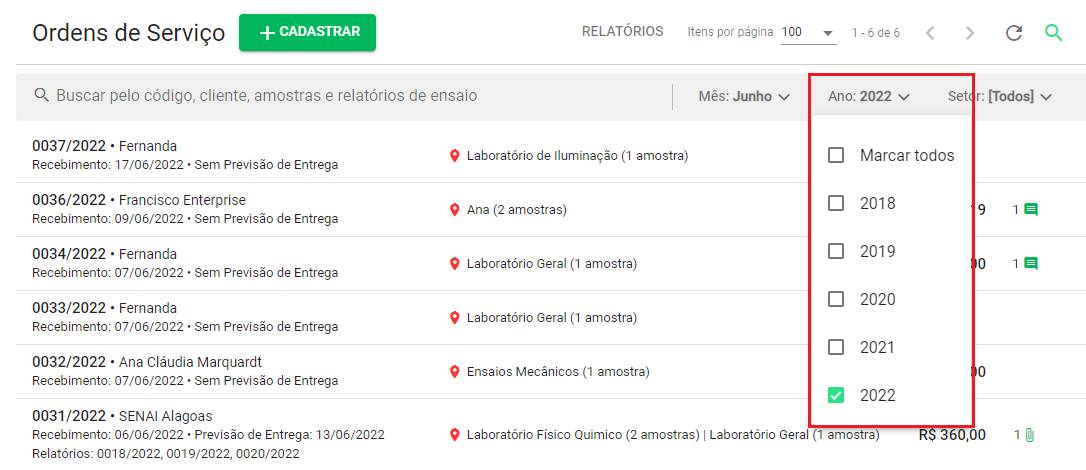The image size is (1086, 470).
Task: Open the RELATÓRIOS menu
Action: pyautogui.click(x=623, y=32)
